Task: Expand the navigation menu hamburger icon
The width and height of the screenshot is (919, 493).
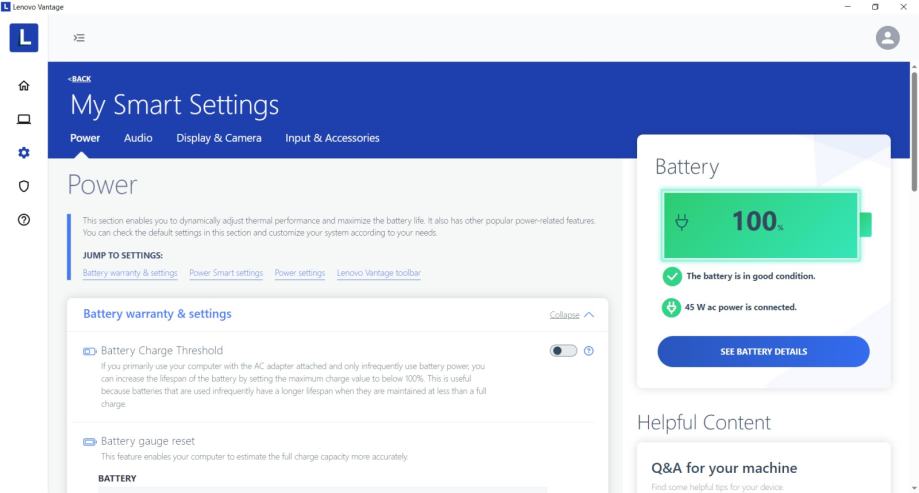Action: click(78, 37)
